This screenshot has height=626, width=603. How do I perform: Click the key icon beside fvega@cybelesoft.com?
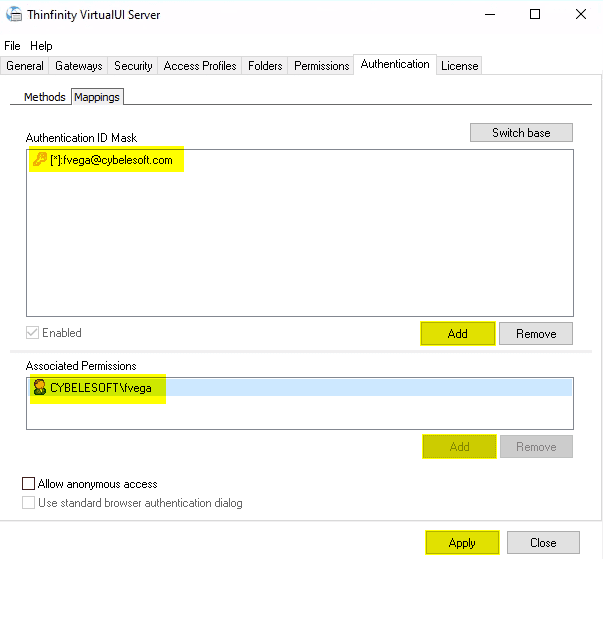pyautogui.click(x=40, y=159)
